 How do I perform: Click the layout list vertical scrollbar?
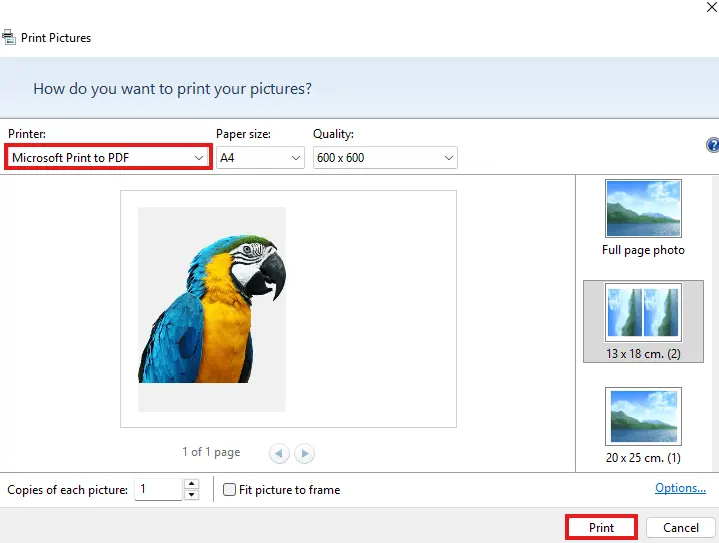[x=715, y=323]
